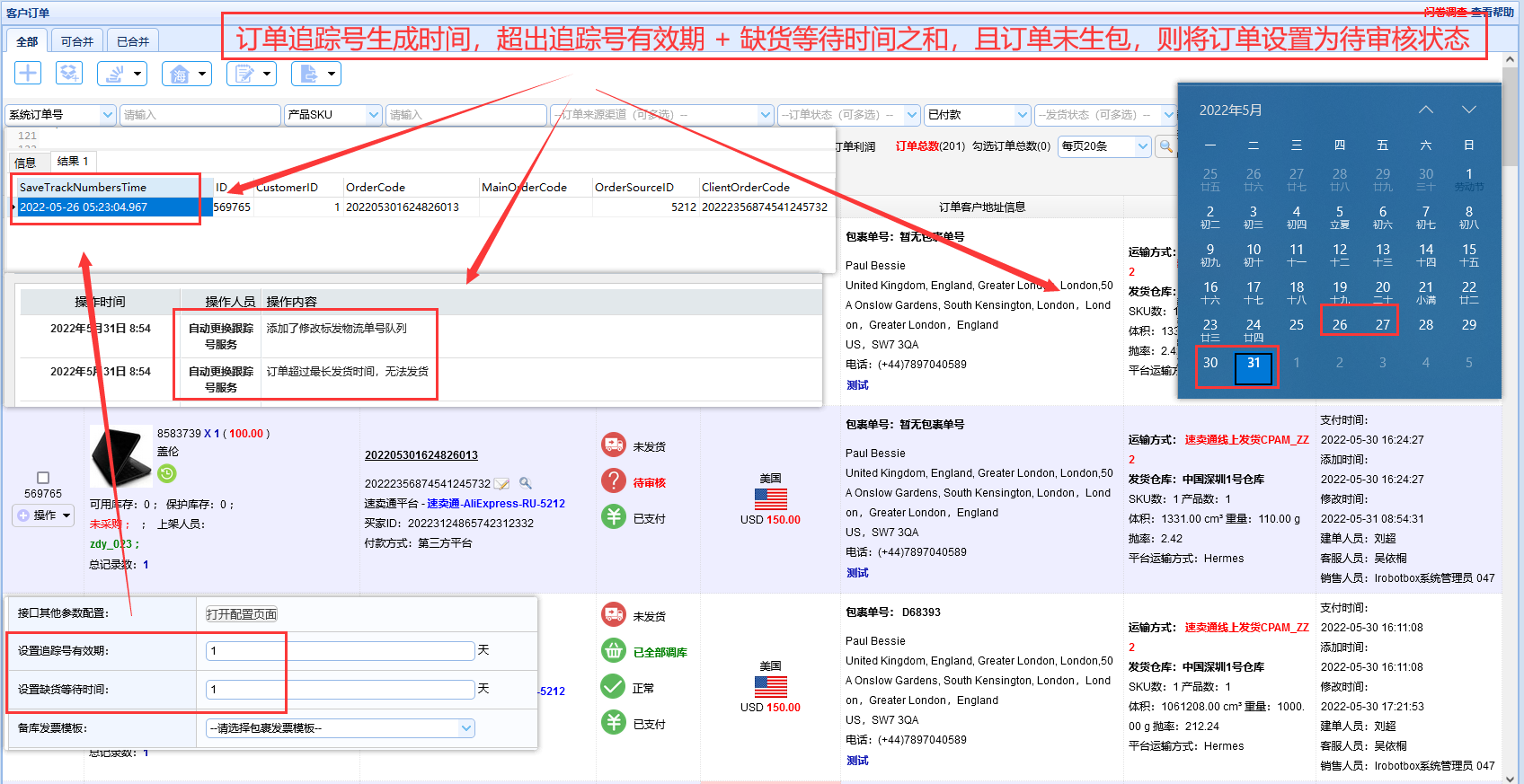Click the edit note icon beside 2022235687454124­5732
1524x784 pixels.
tap(501, 484)
